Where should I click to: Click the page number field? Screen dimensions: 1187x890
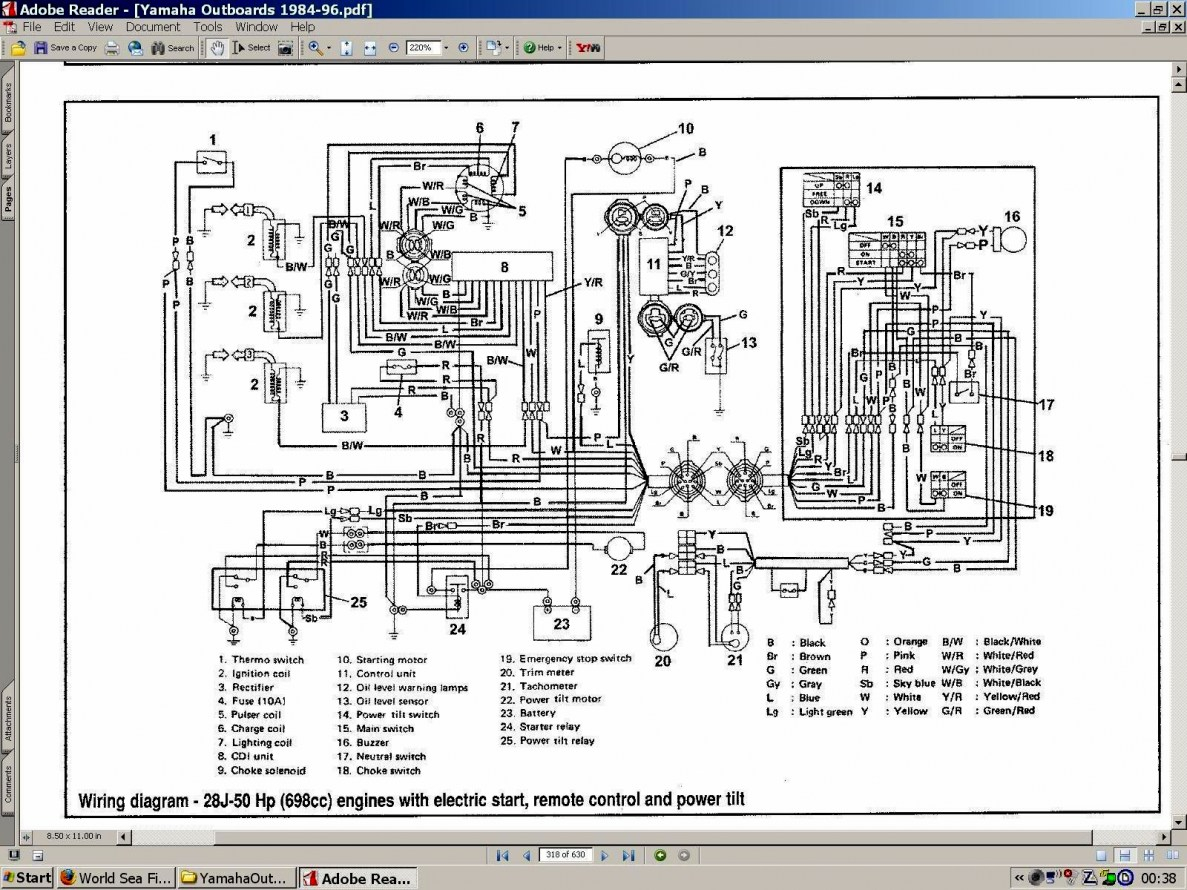565,855
